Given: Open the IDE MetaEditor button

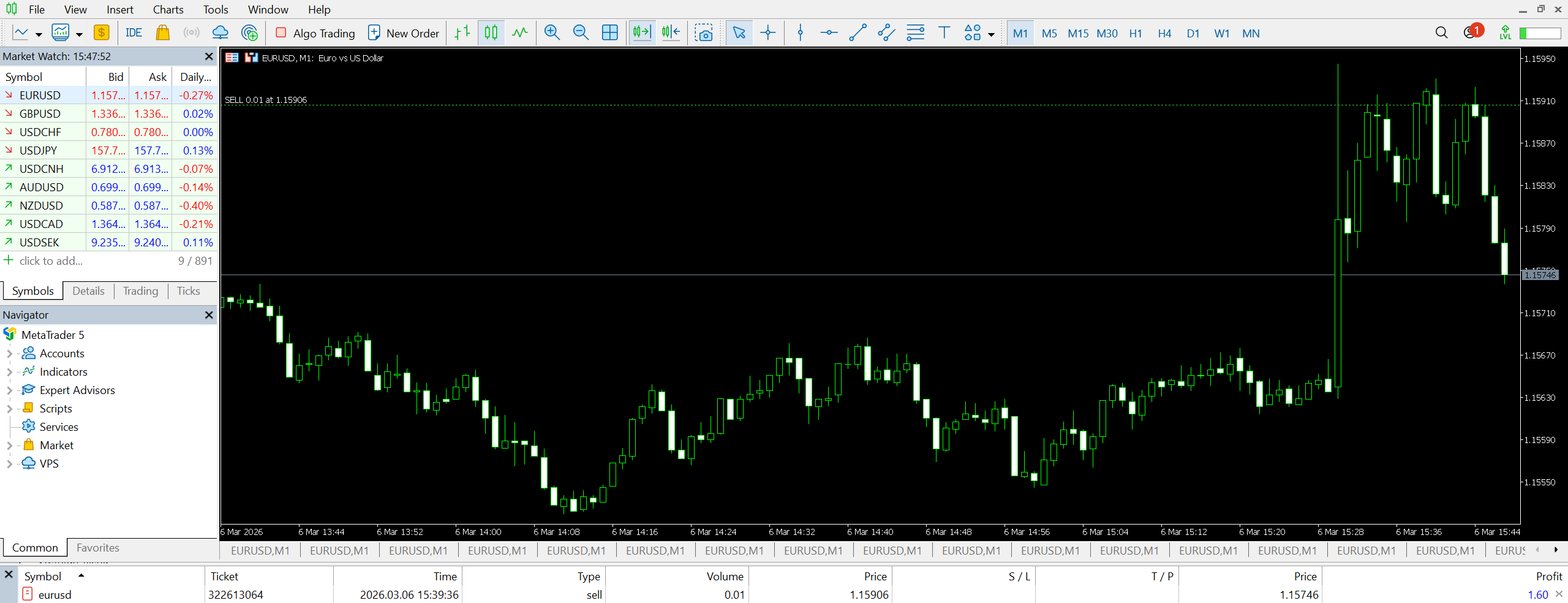Looking at the screenshot, I should 134,33.
